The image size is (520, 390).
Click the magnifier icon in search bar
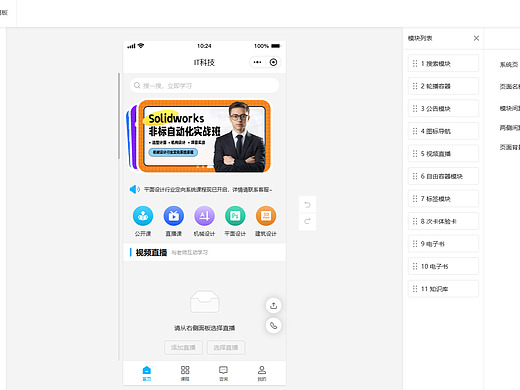pyautogui.click(x=137, y=86)
